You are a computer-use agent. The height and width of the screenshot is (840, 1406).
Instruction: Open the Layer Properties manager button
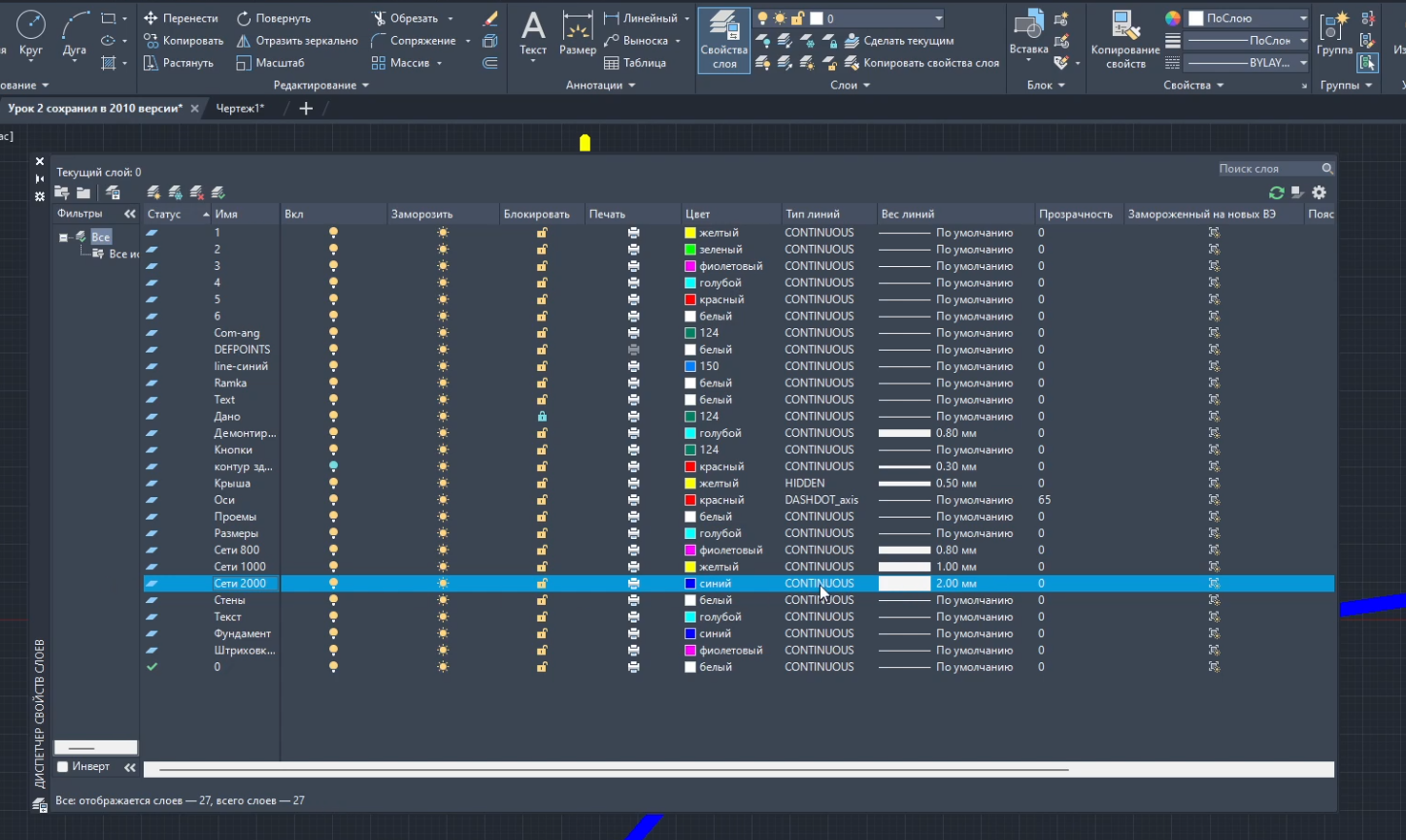(x=723, y=40)
